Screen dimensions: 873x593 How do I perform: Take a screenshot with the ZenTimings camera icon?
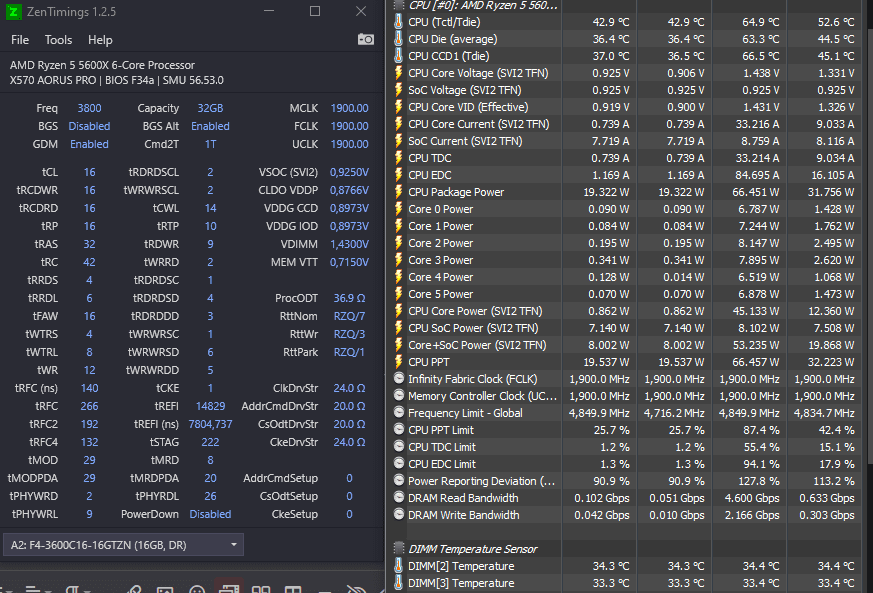point(366,40)
